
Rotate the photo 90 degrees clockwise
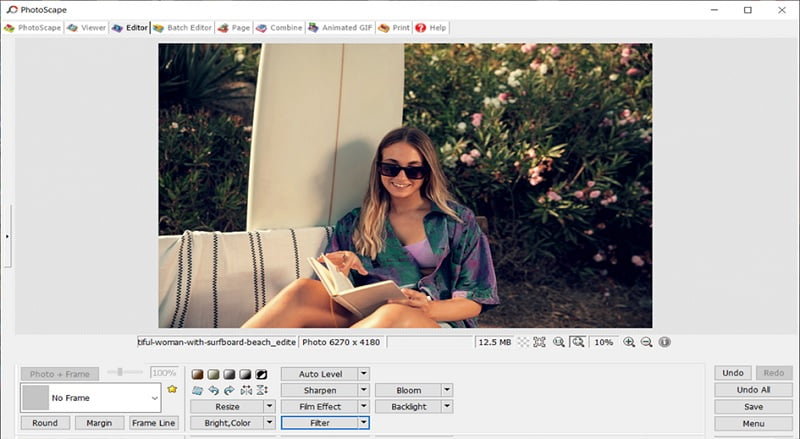(x=230, y=391)
